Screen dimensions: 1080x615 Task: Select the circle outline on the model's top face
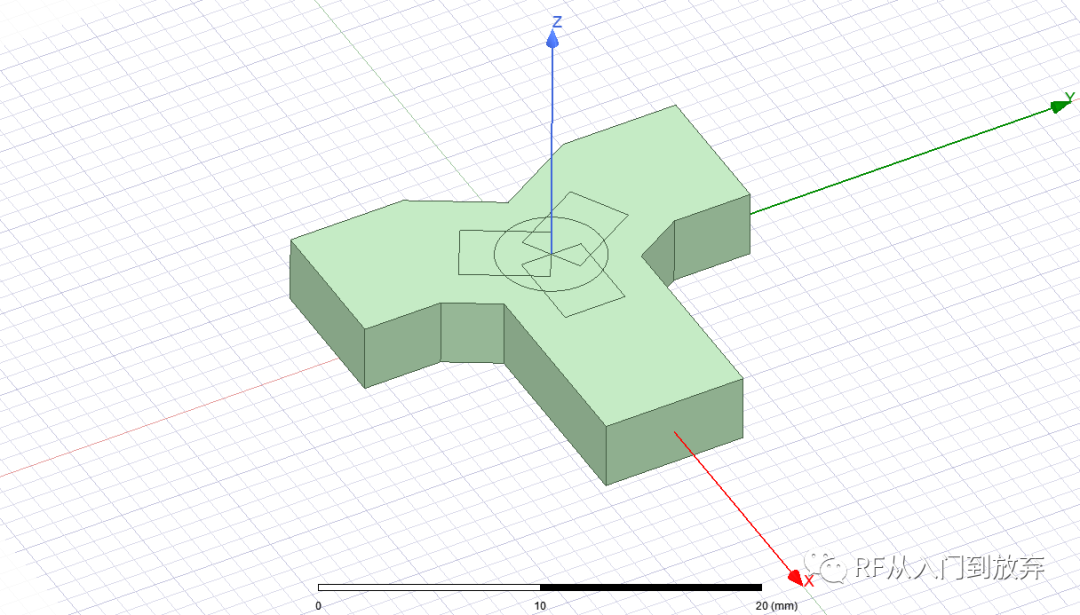coord(551,253)
